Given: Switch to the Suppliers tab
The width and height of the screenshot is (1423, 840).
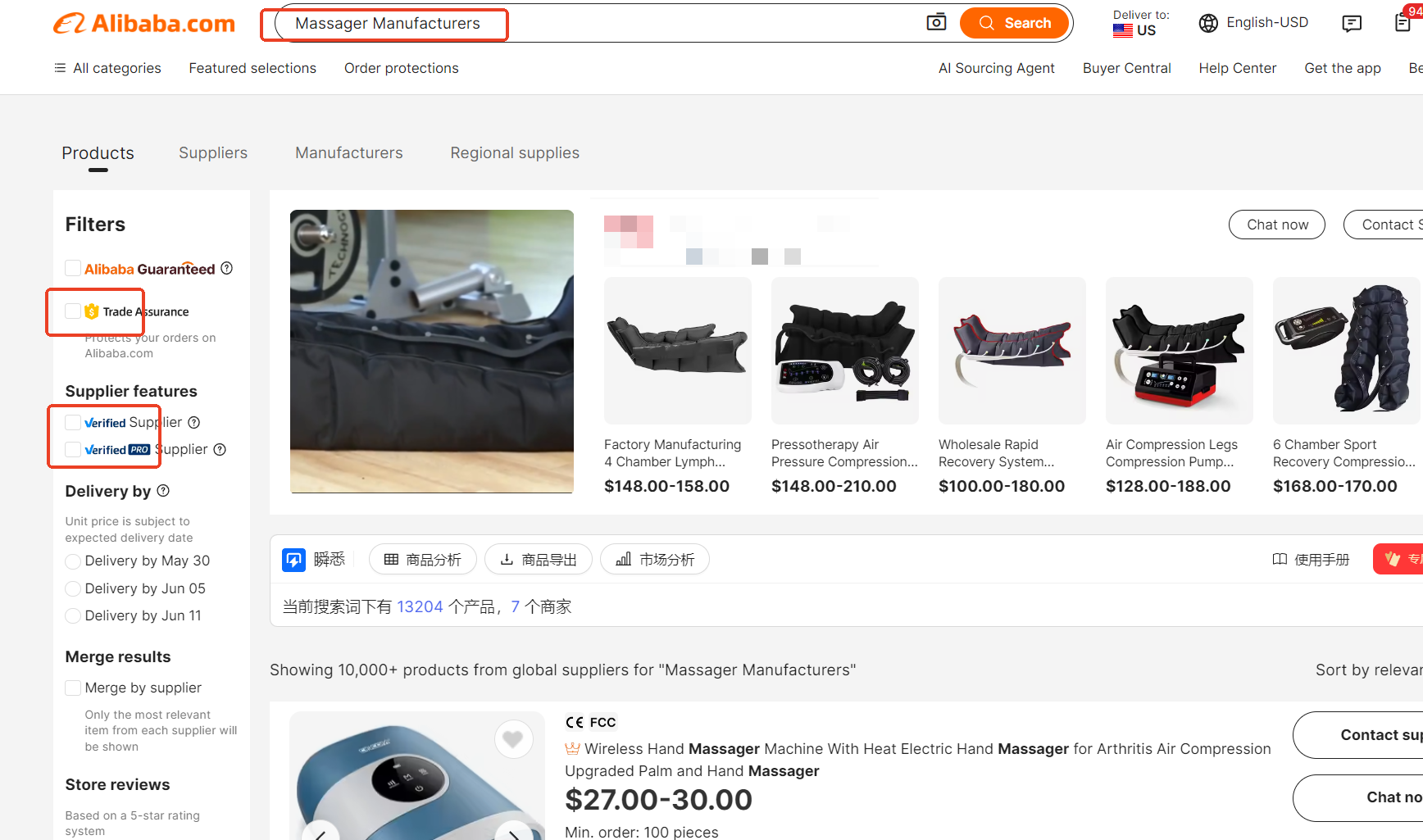Looking at the screenshot, I should point(213,153).
